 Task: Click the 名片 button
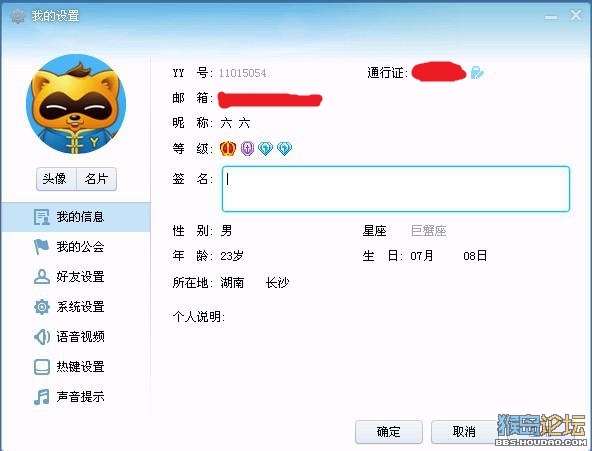[96, 179]
